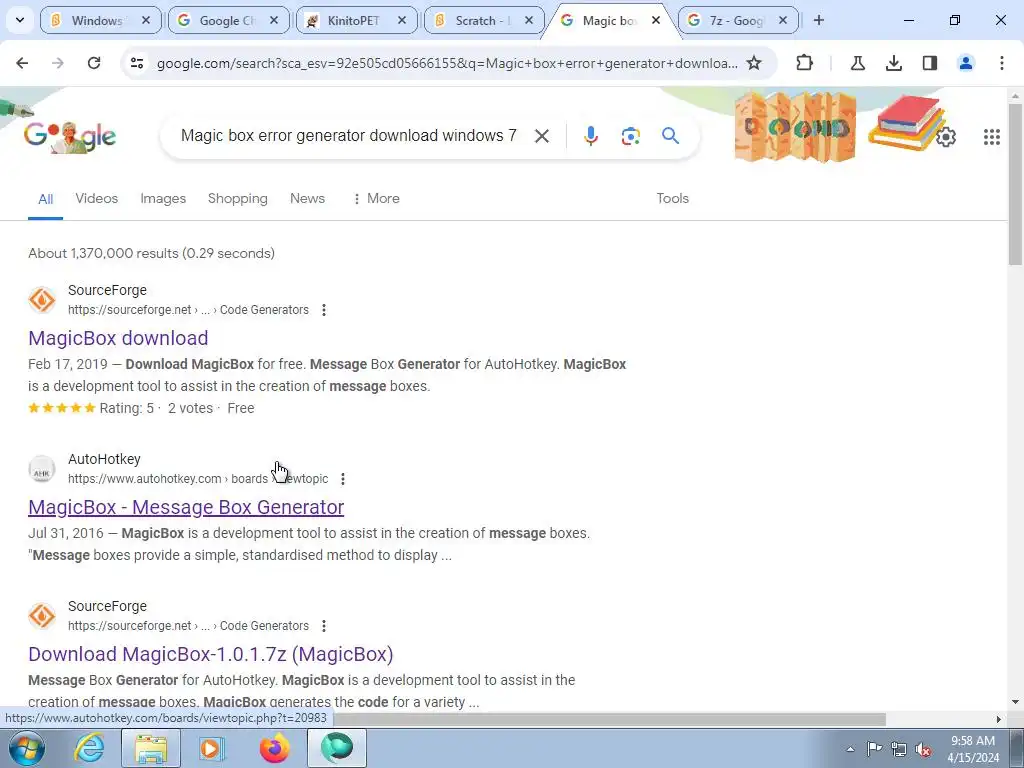This screenshot has width=1024, height=768.
Task: Select the All results filter
Action: tap(45, 199)
